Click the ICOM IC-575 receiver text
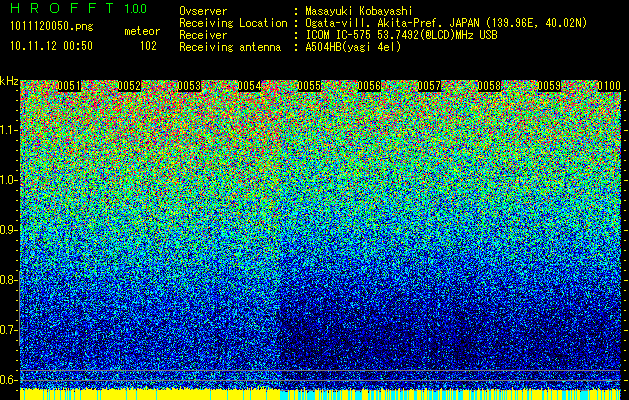Screen dimensions: 629x400 [401, 35]
